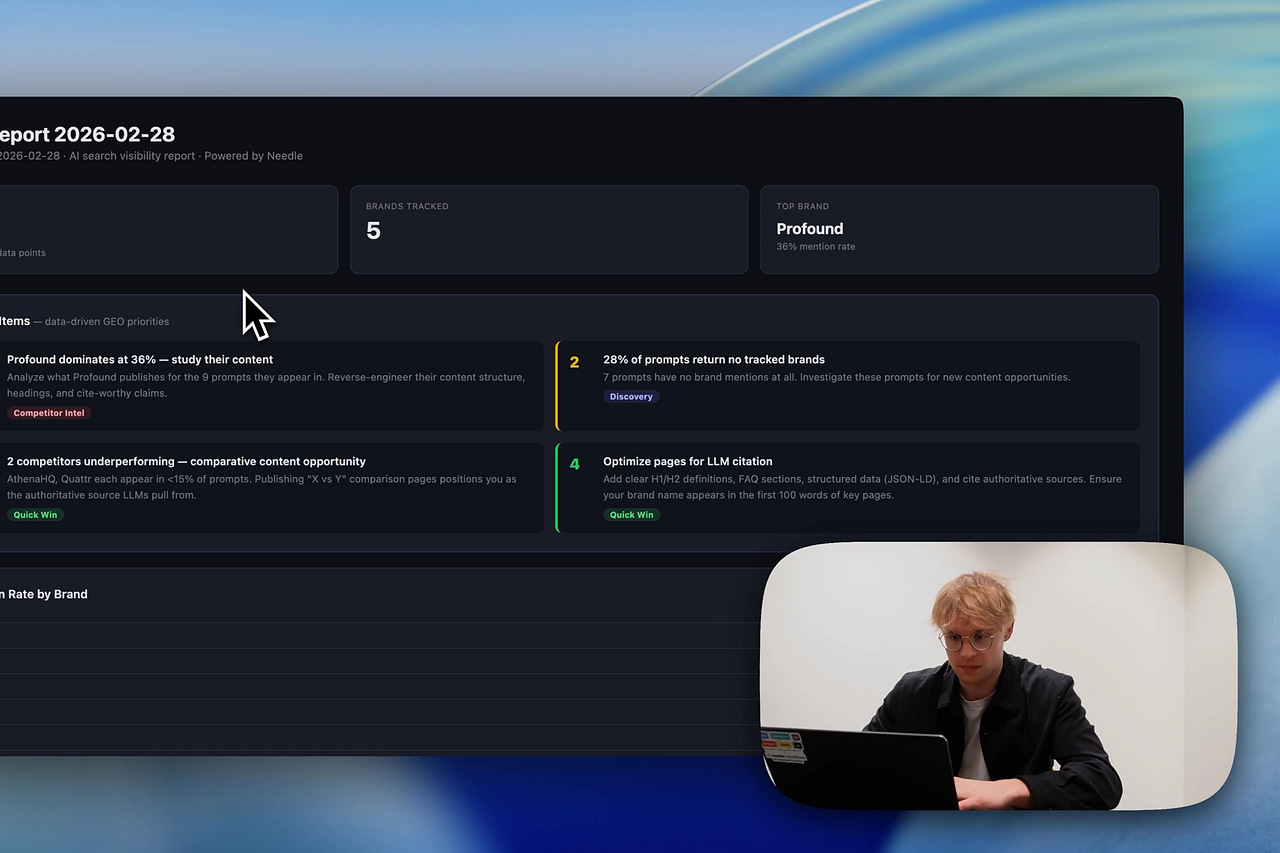This screenshot has width=1280, height=853.
Task: Select the number 2 priority marker
Action: [574, 362]
